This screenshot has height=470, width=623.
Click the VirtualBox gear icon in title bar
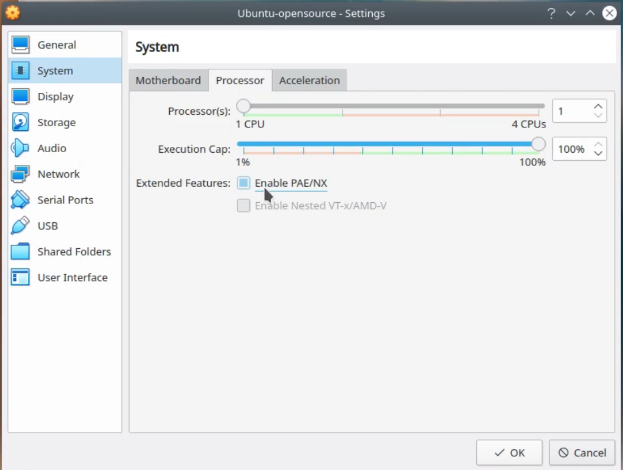click(12, 13)
